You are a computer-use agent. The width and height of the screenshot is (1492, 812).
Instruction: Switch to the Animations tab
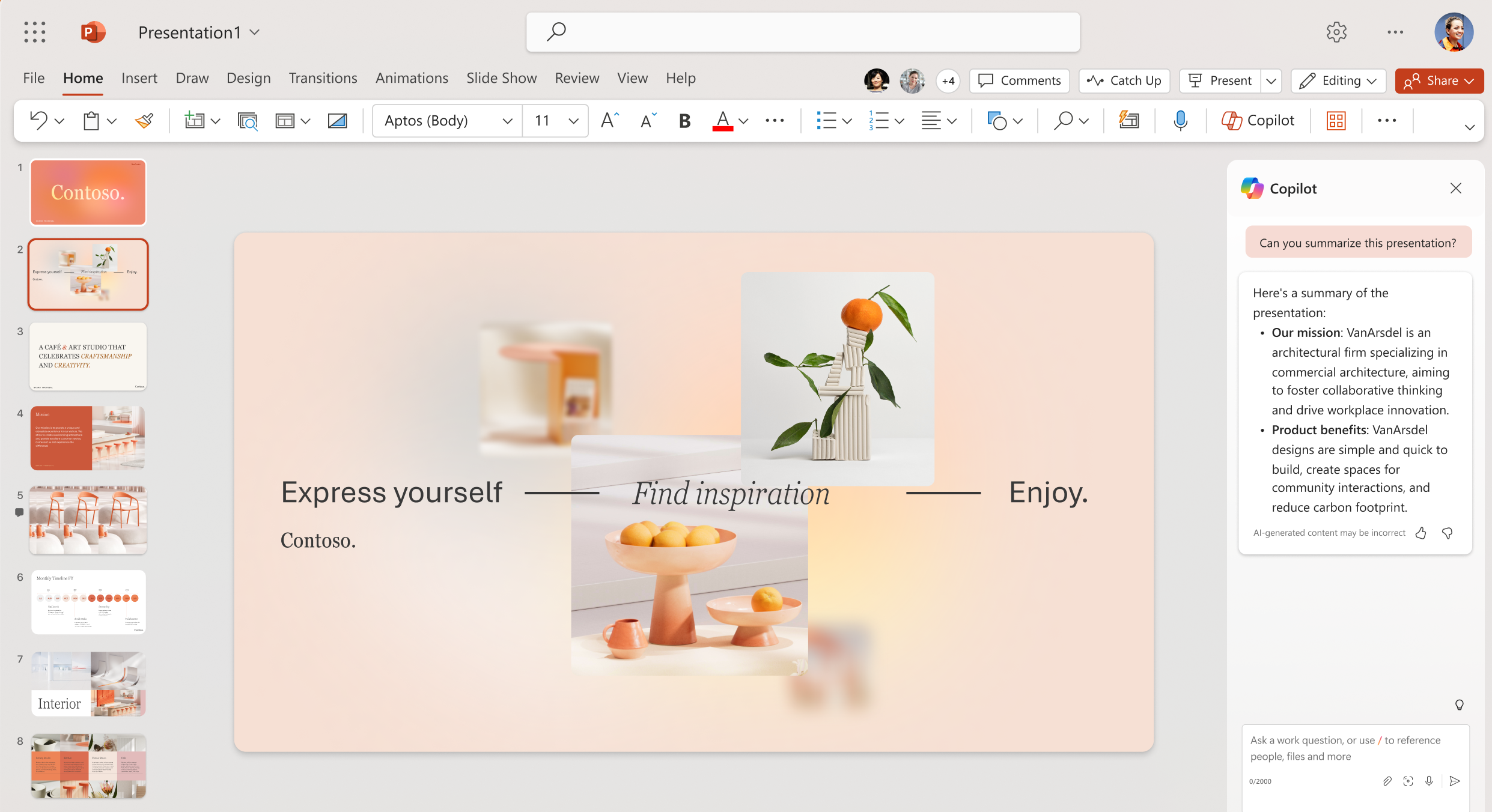412,78
